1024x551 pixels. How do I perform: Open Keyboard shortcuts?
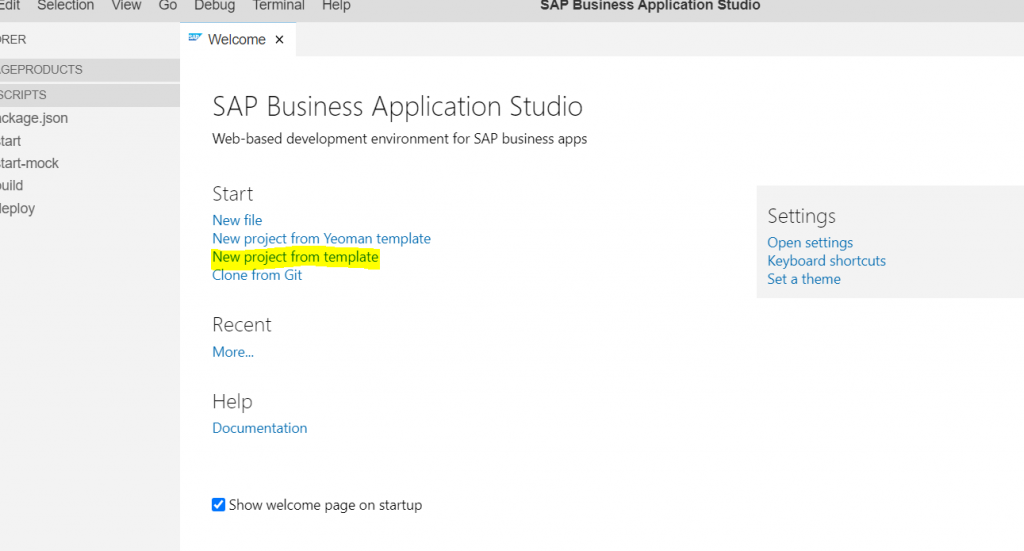[x=826, y=261]
